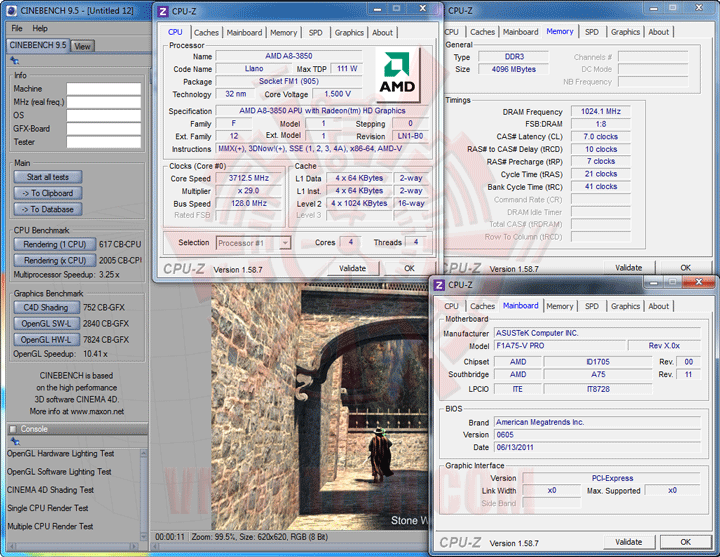Open Mainboard tab in the Memory window
The width and height of the screenshot is (720, 557).
tap(520, 32)
